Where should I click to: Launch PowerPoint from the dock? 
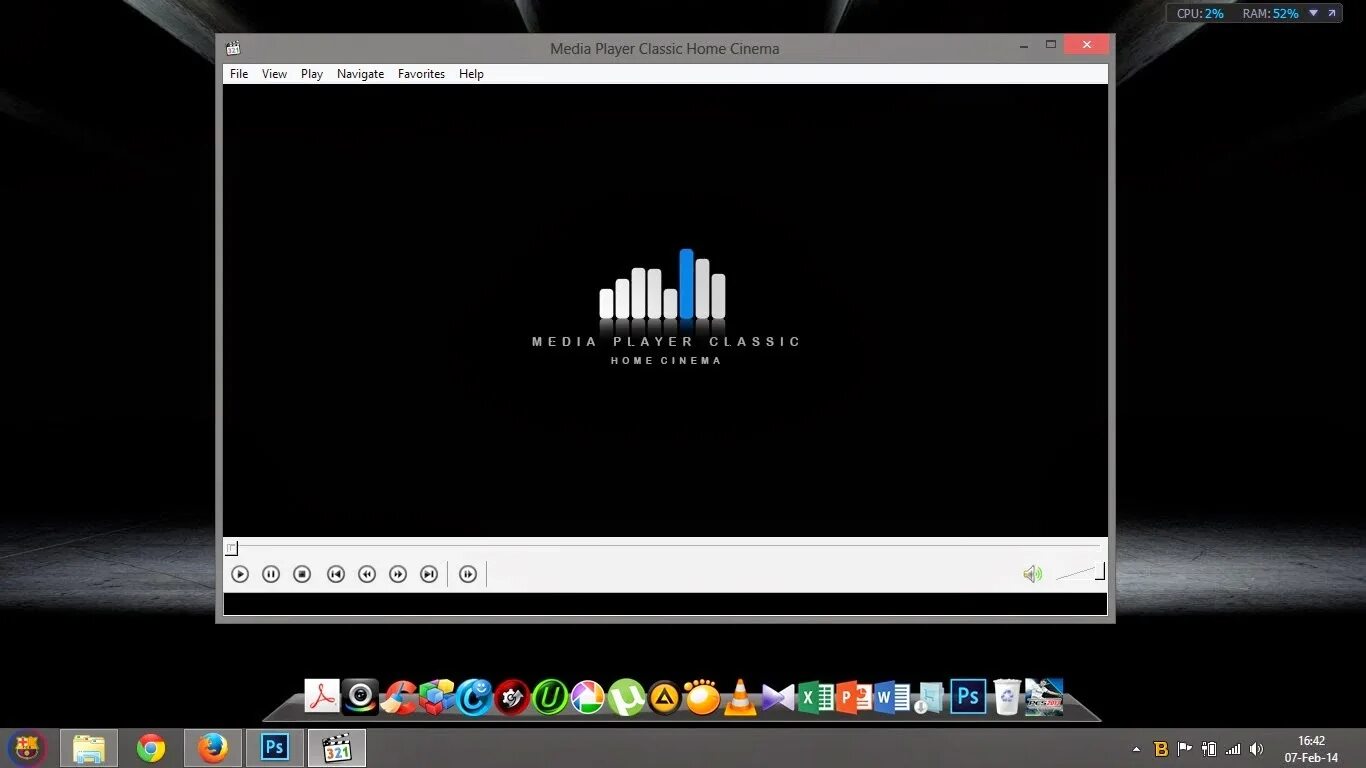(854, 696)
